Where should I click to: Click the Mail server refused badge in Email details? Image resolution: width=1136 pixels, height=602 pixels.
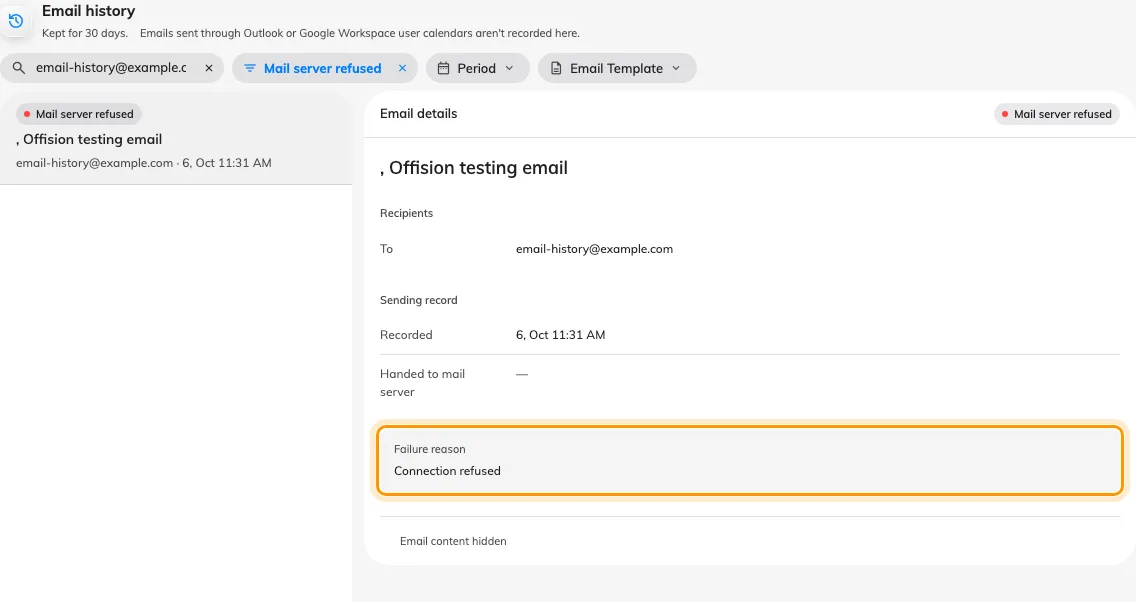click(1056, 114)
